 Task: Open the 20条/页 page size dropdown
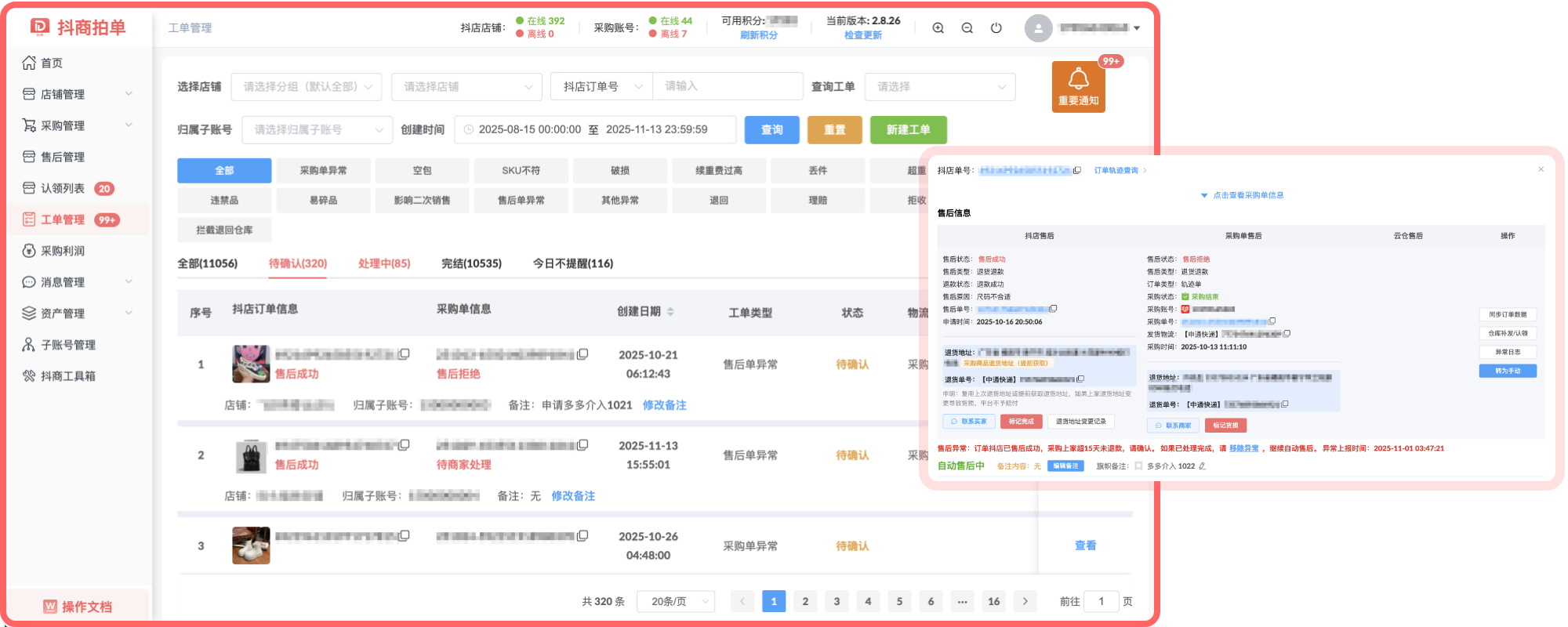pos(676,601)
